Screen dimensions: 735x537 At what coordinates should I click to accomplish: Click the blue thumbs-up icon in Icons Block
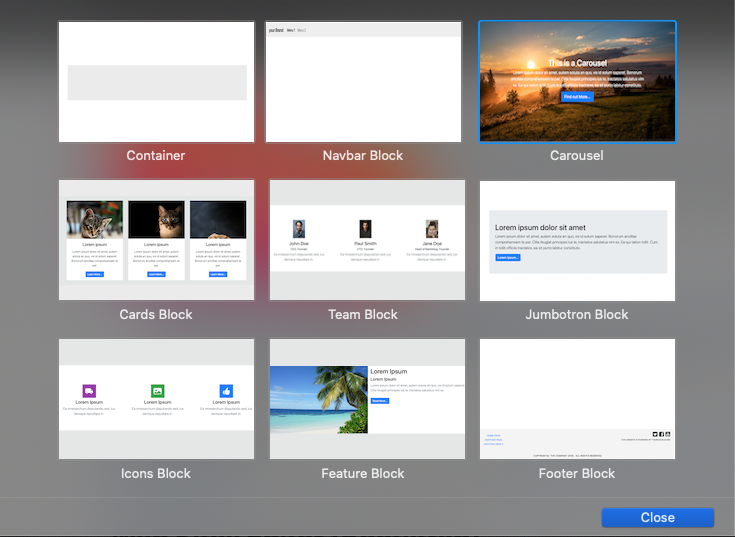pyautogui.click(x=226, y=391)
